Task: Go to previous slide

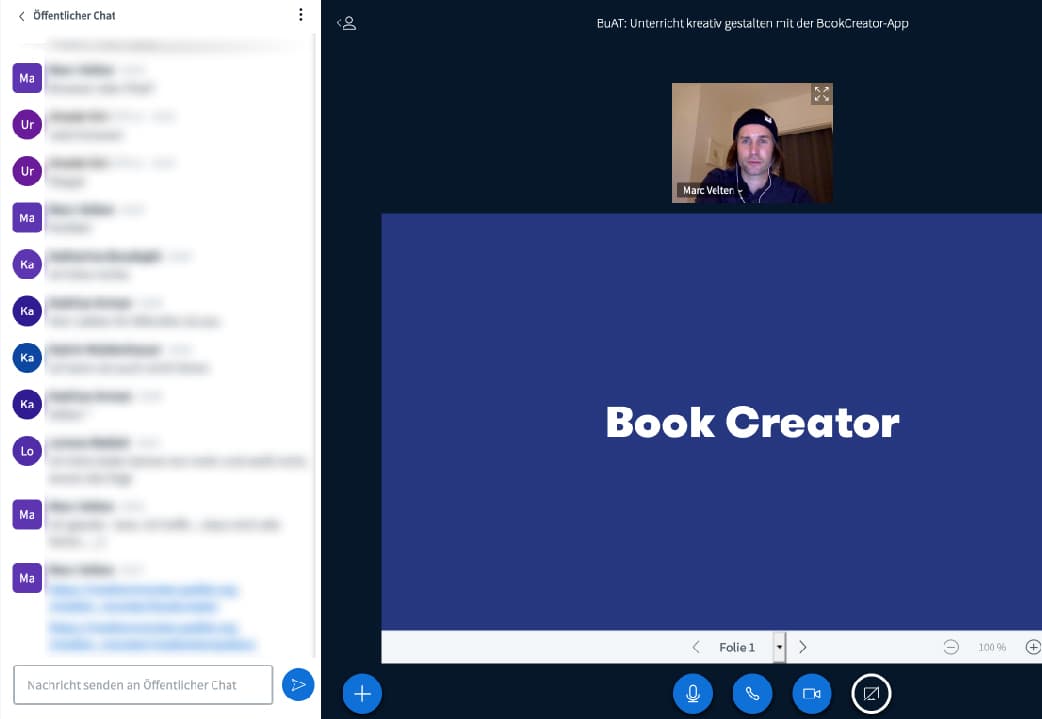Action: click(x=696, y=647)
